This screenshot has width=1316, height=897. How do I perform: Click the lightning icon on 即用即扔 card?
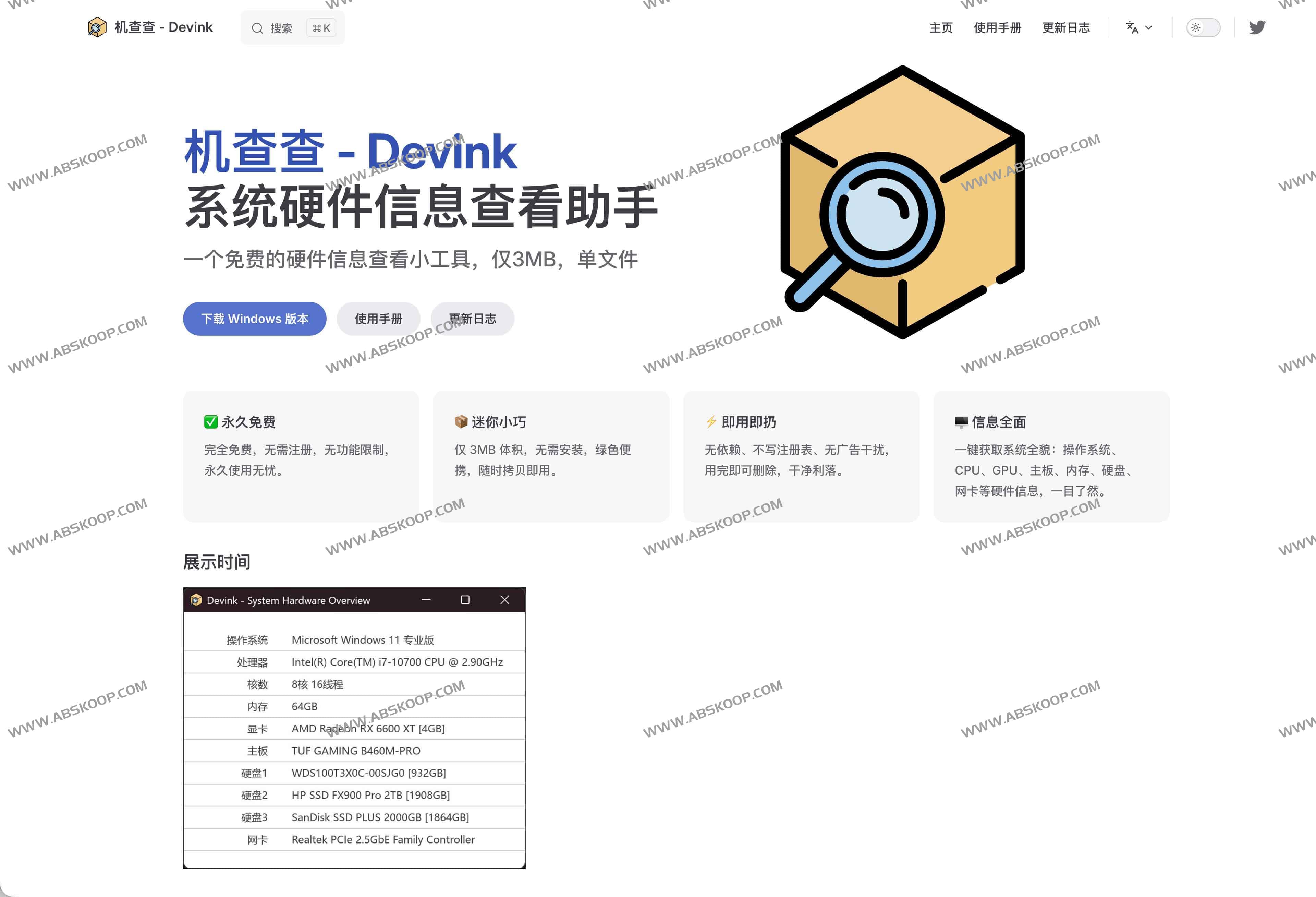tap(711, 422)
